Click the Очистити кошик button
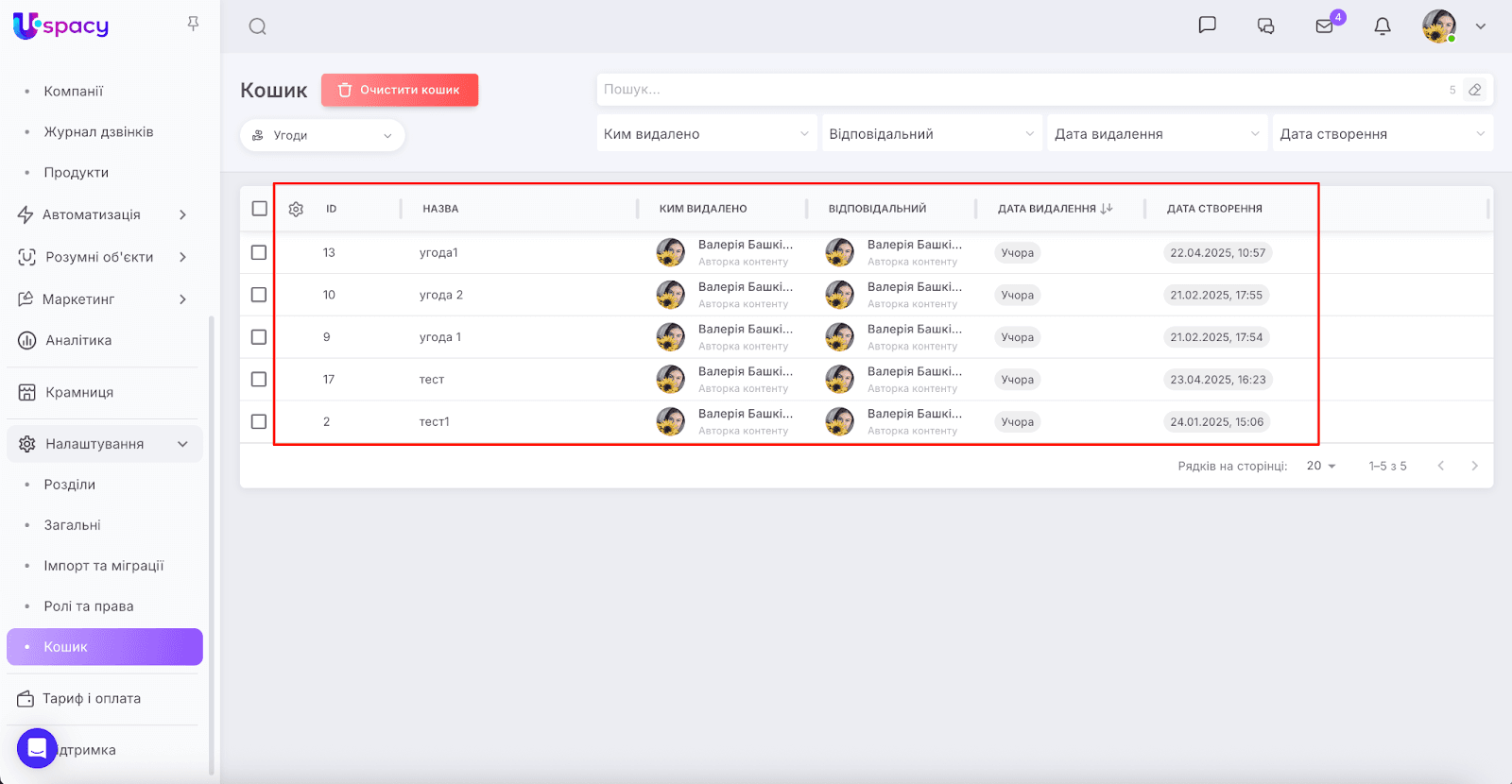This screenshot has width=1512, height=784. pyautogui.click(x=400, y=90)
